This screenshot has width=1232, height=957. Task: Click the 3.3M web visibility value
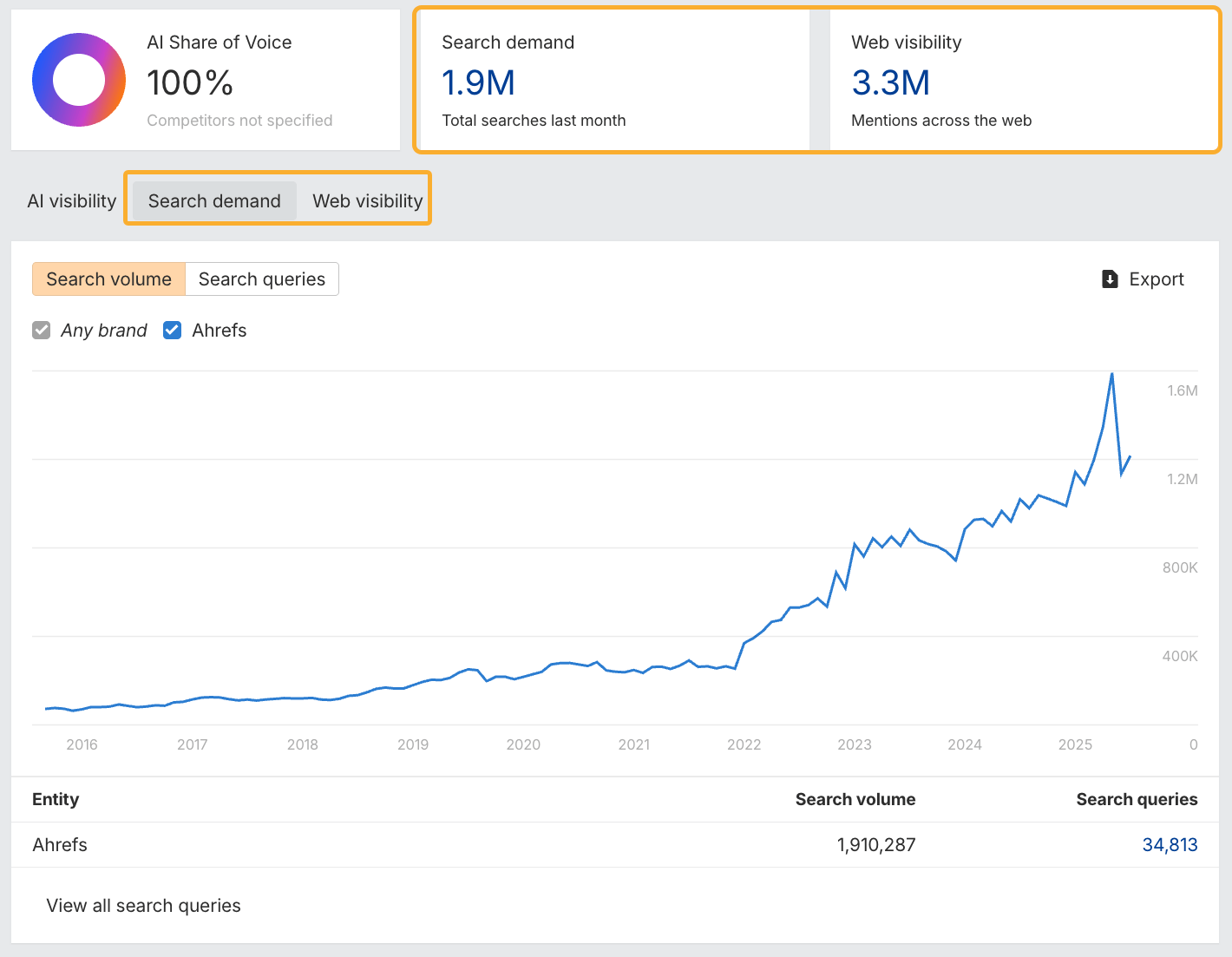click(x=890, y=83)
